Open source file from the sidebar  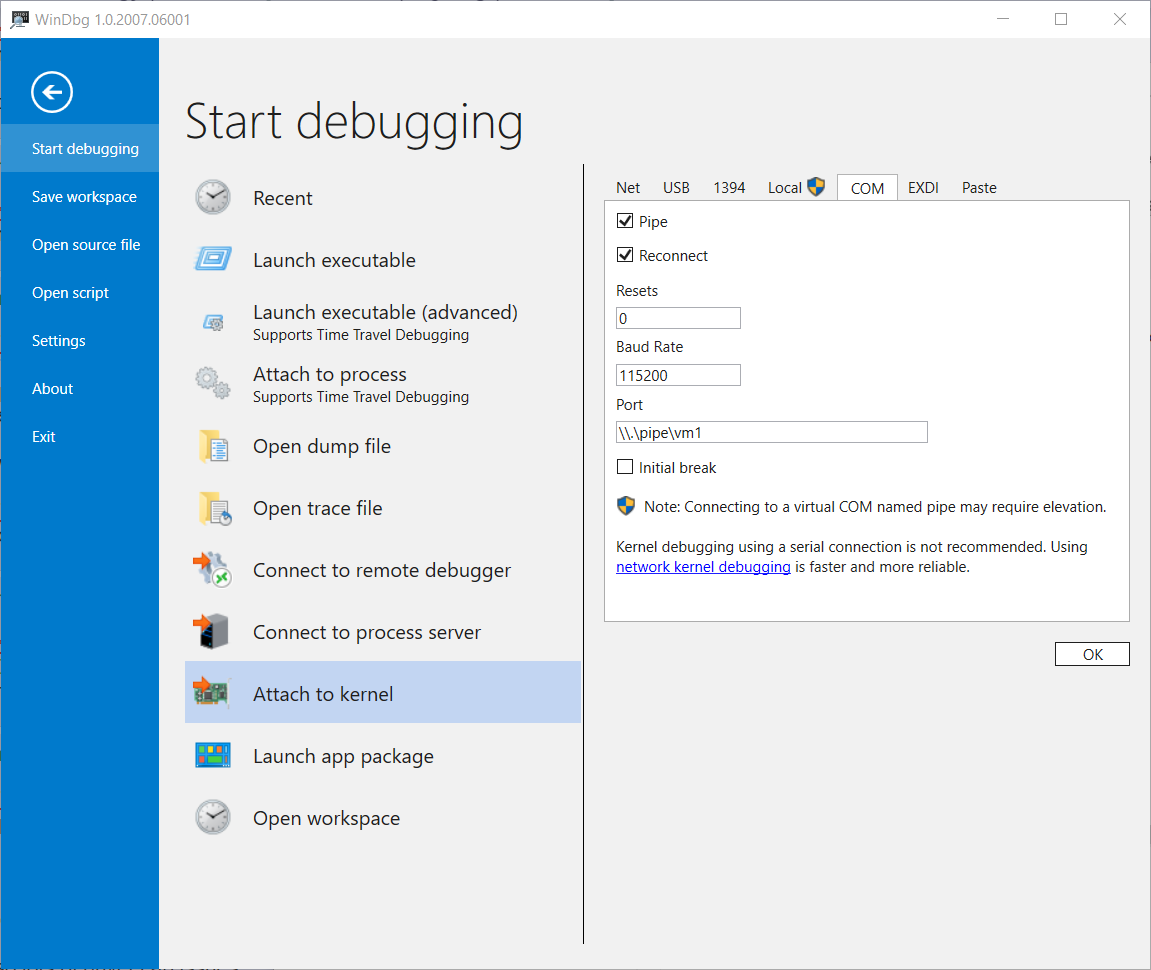coord(80,245)
